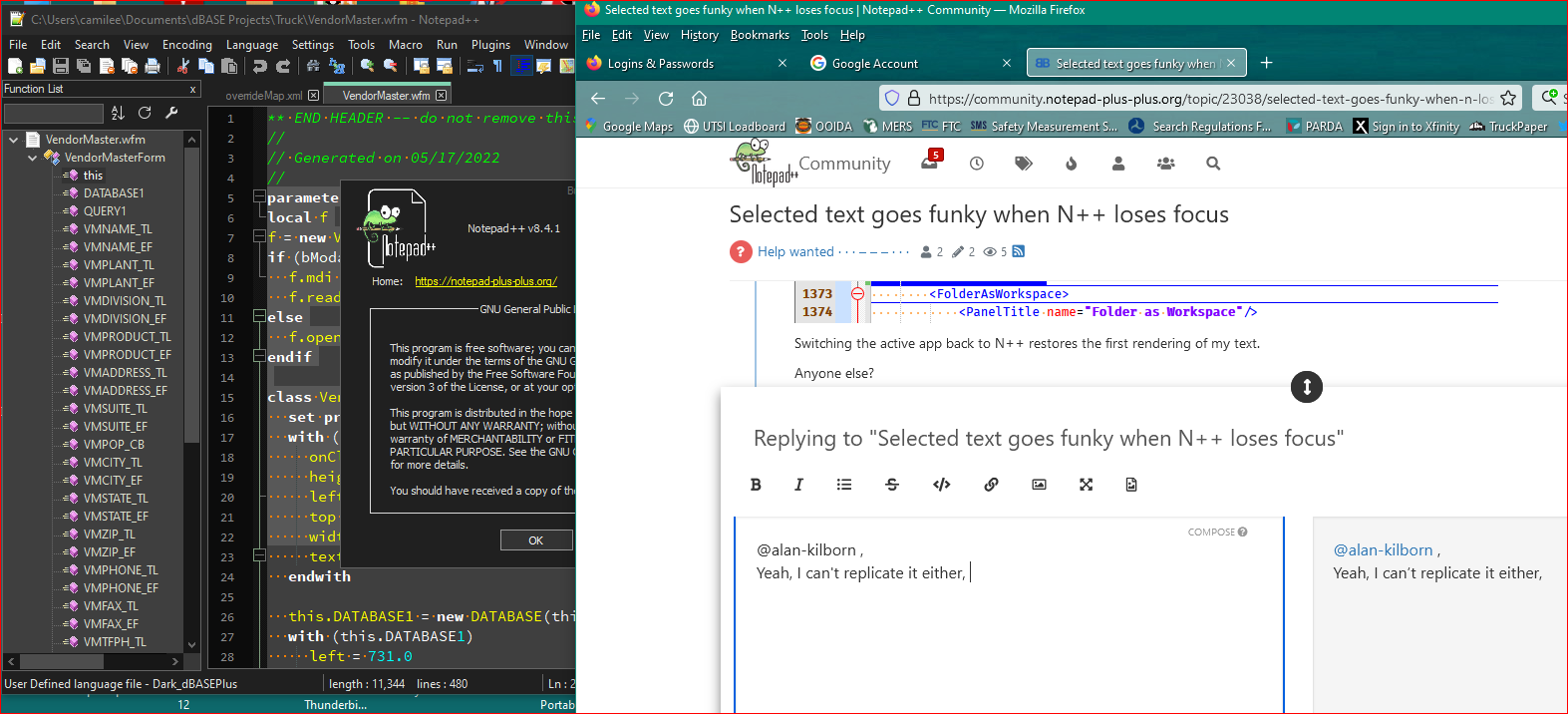The height and width of the screenshot is (714, 1568).
Task: Open Recent topics clock icon
Action: tap(977, 164)
